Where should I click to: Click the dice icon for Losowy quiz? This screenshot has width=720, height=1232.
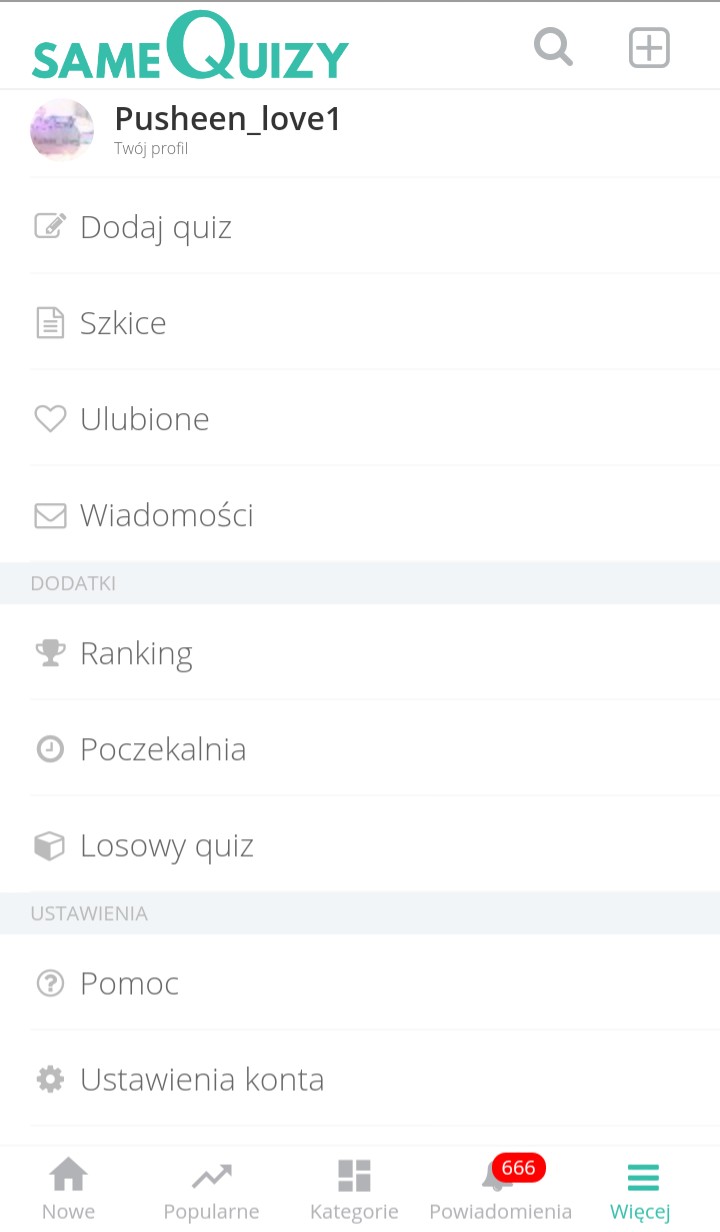pos(50,846)
